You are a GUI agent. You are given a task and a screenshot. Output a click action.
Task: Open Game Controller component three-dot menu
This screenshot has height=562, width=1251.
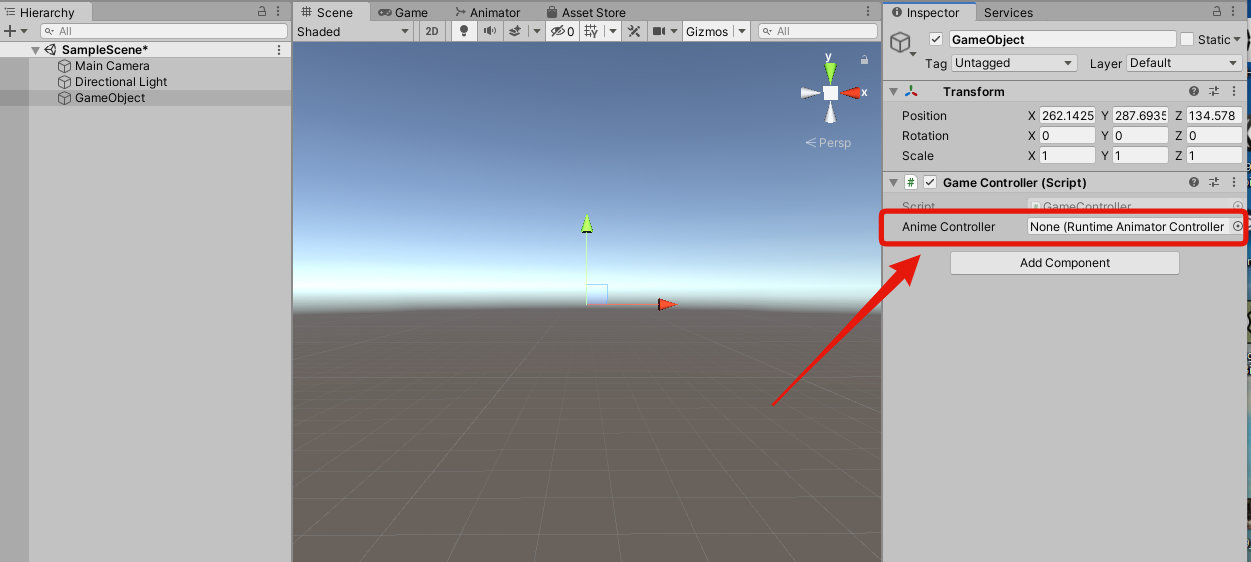point(1234,182)
